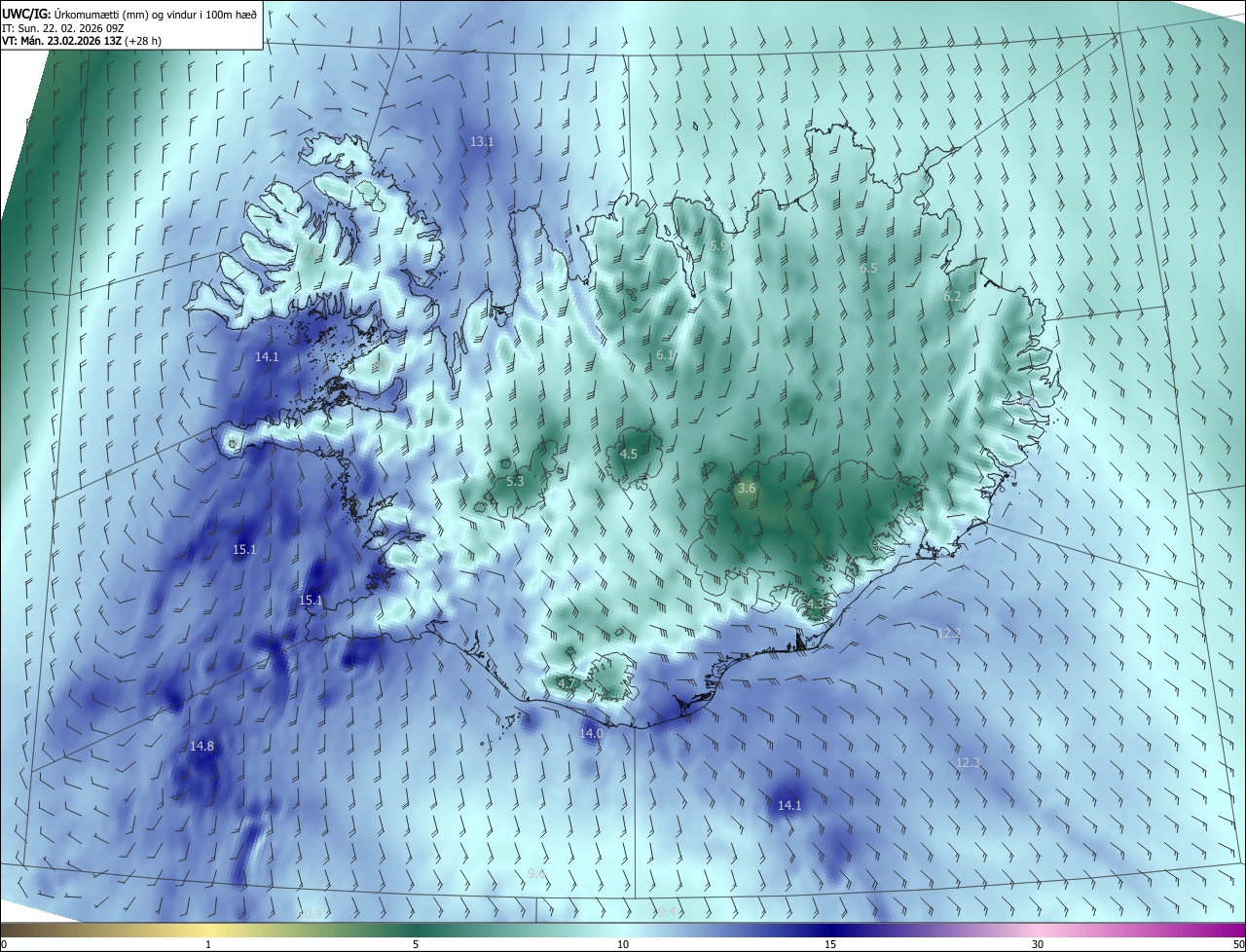Click the faint 9.6 value label

pos(536,874)
